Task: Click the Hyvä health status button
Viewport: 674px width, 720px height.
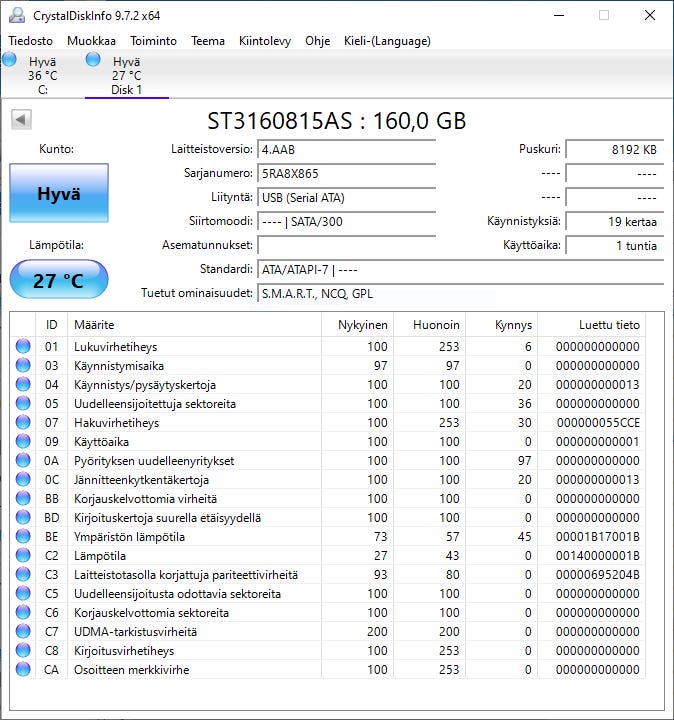Action: 58,194
